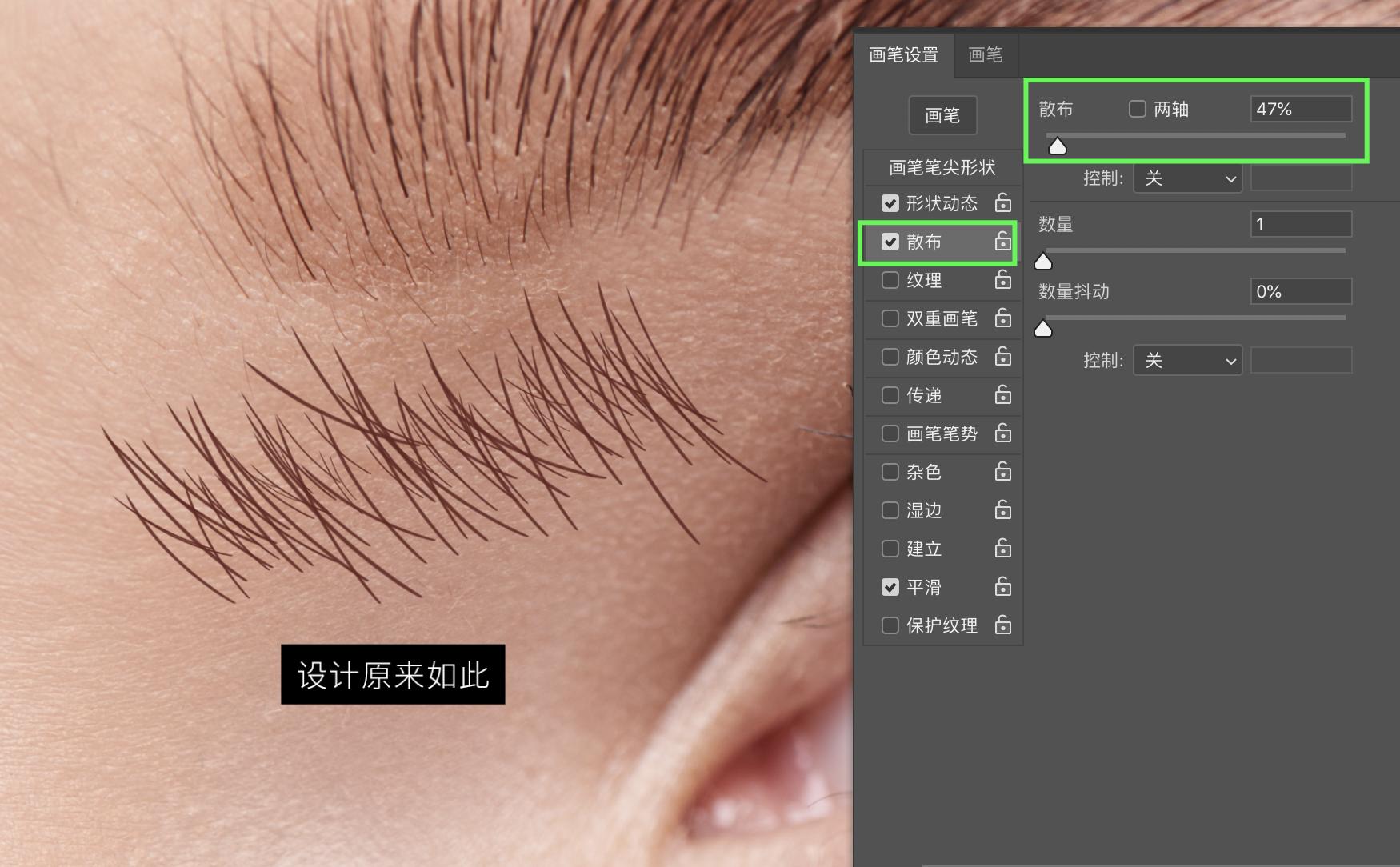Switch to the 画笔设置 tab
This screenshot has width=1400, height=867.
point(903,54)
